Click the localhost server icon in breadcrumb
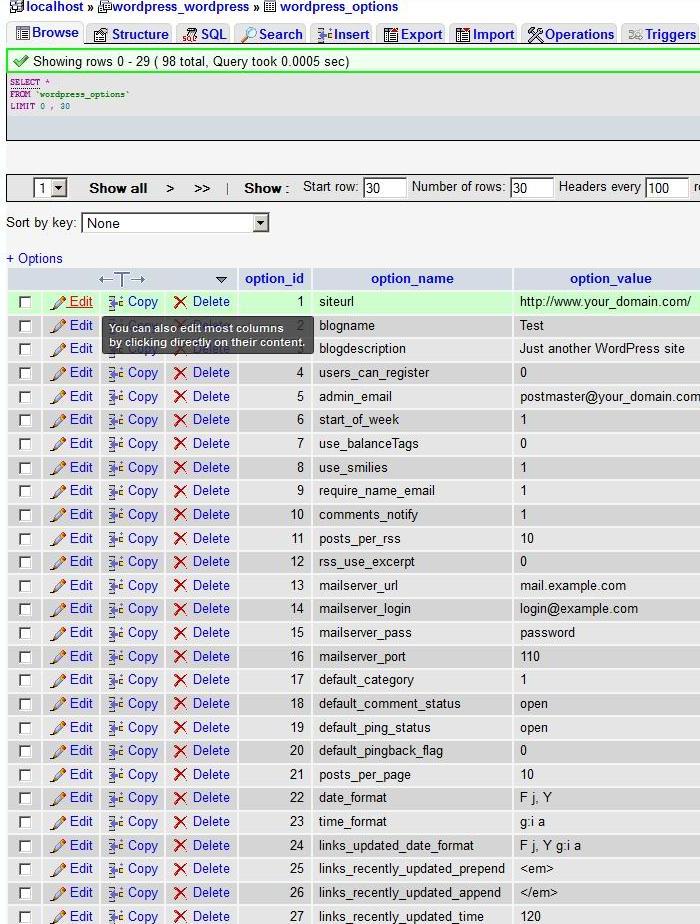Image resolution: width=700 pixels, height=924 pixels. (x=16, y=7)
